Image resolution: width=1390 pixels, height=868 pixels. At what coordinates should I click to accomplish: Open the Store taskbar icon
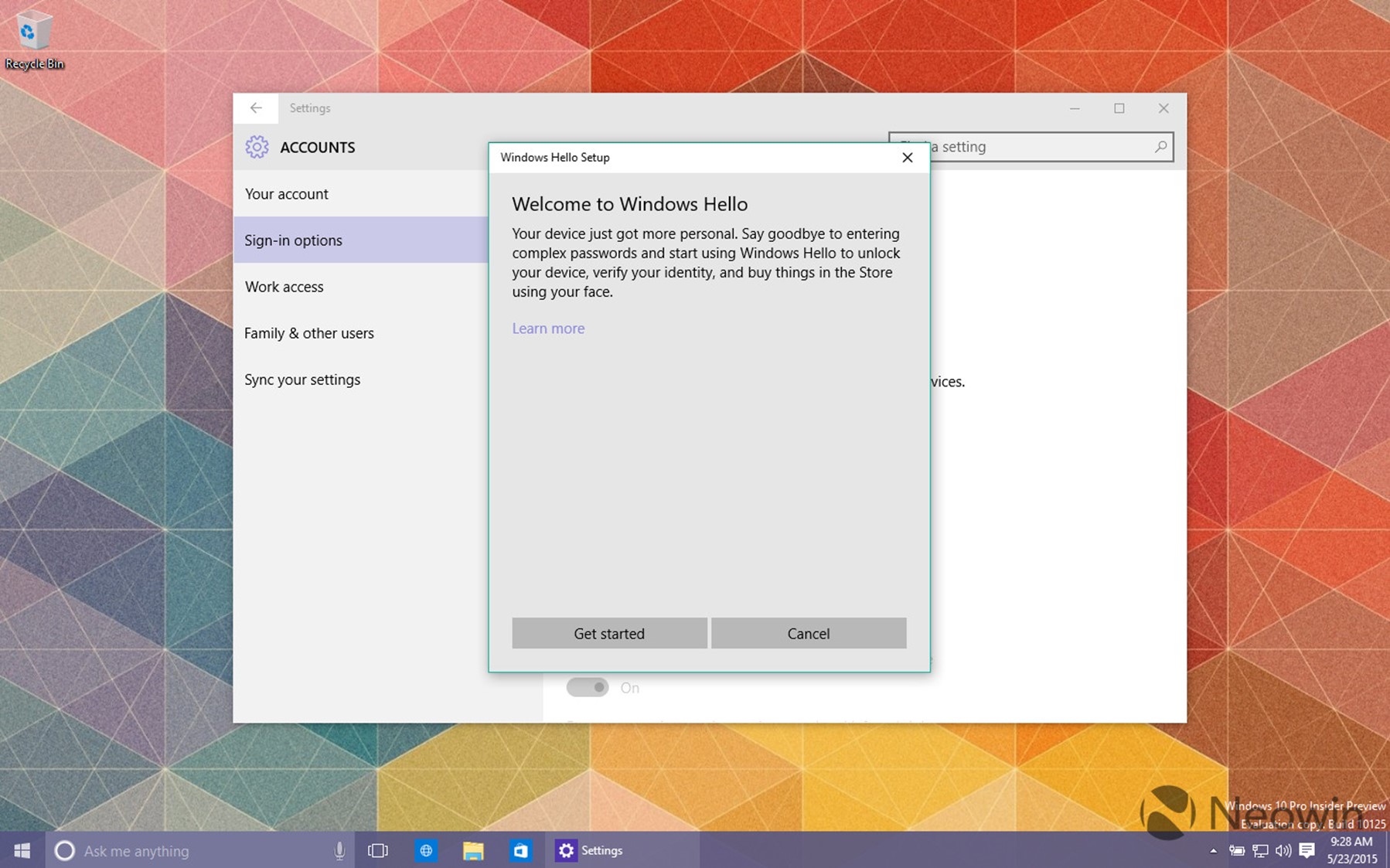520,850
